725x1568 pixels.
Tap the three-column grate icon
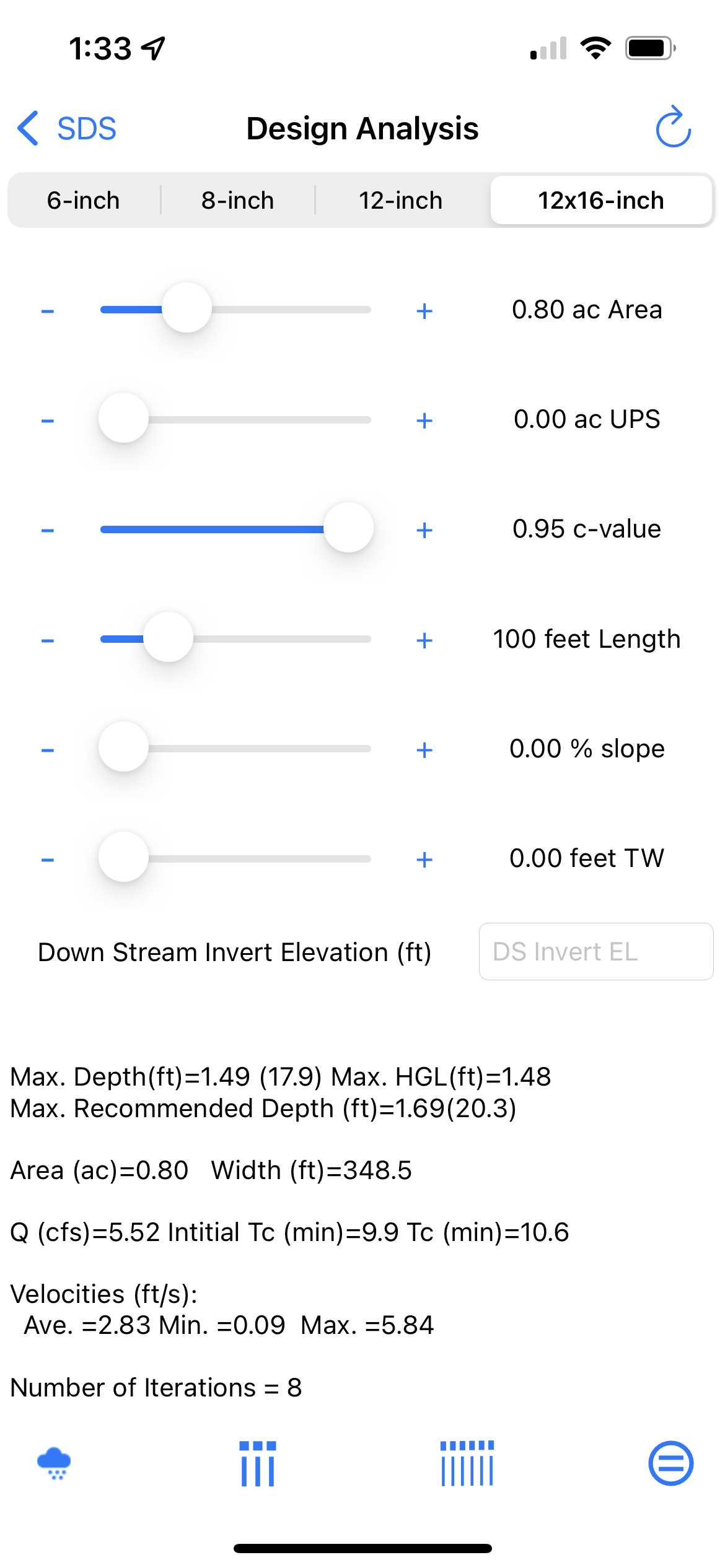pyautogui.click(x=258, y=1464)
